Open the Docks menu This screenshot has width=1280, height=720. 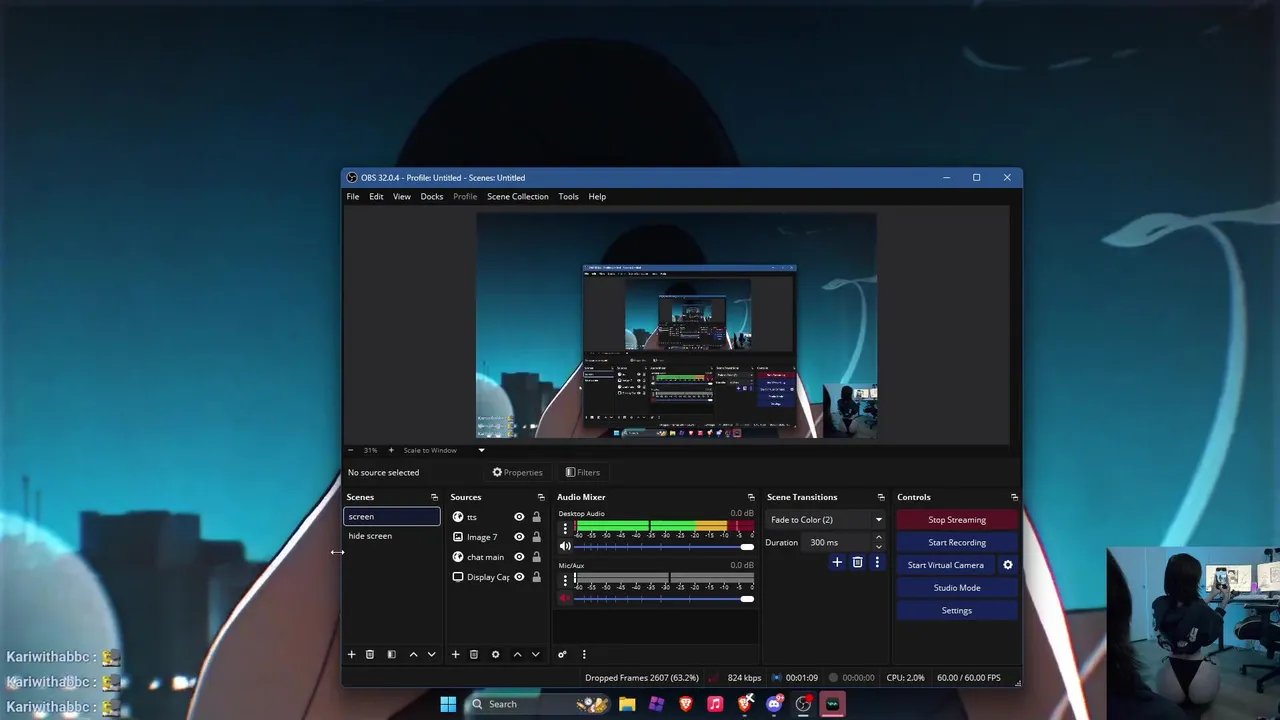click(x=431, y=196)
